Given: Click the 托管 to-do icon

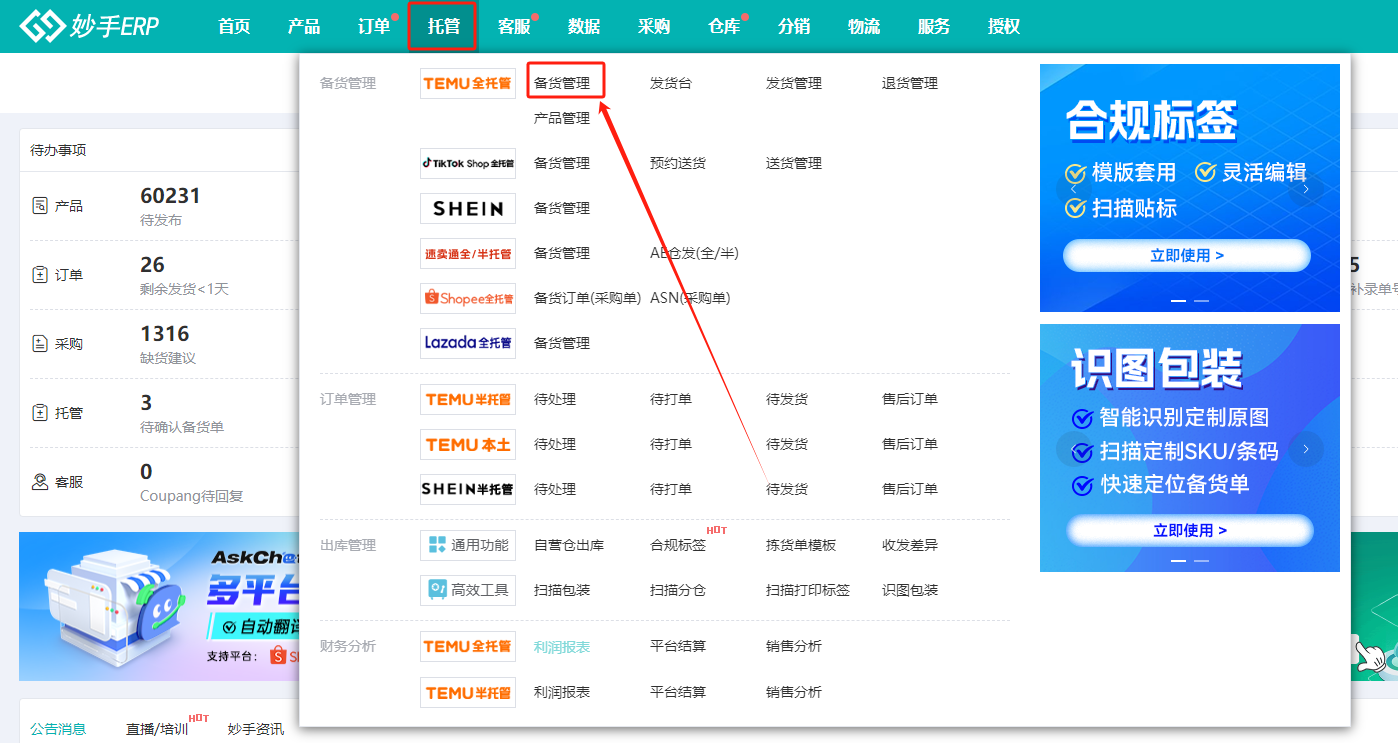Looking at the screenshot, I should click(x=40, y=413).
